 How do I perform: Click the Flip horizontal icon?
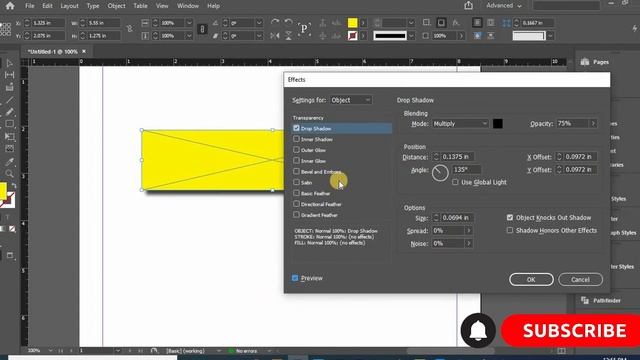pos(275,36)
